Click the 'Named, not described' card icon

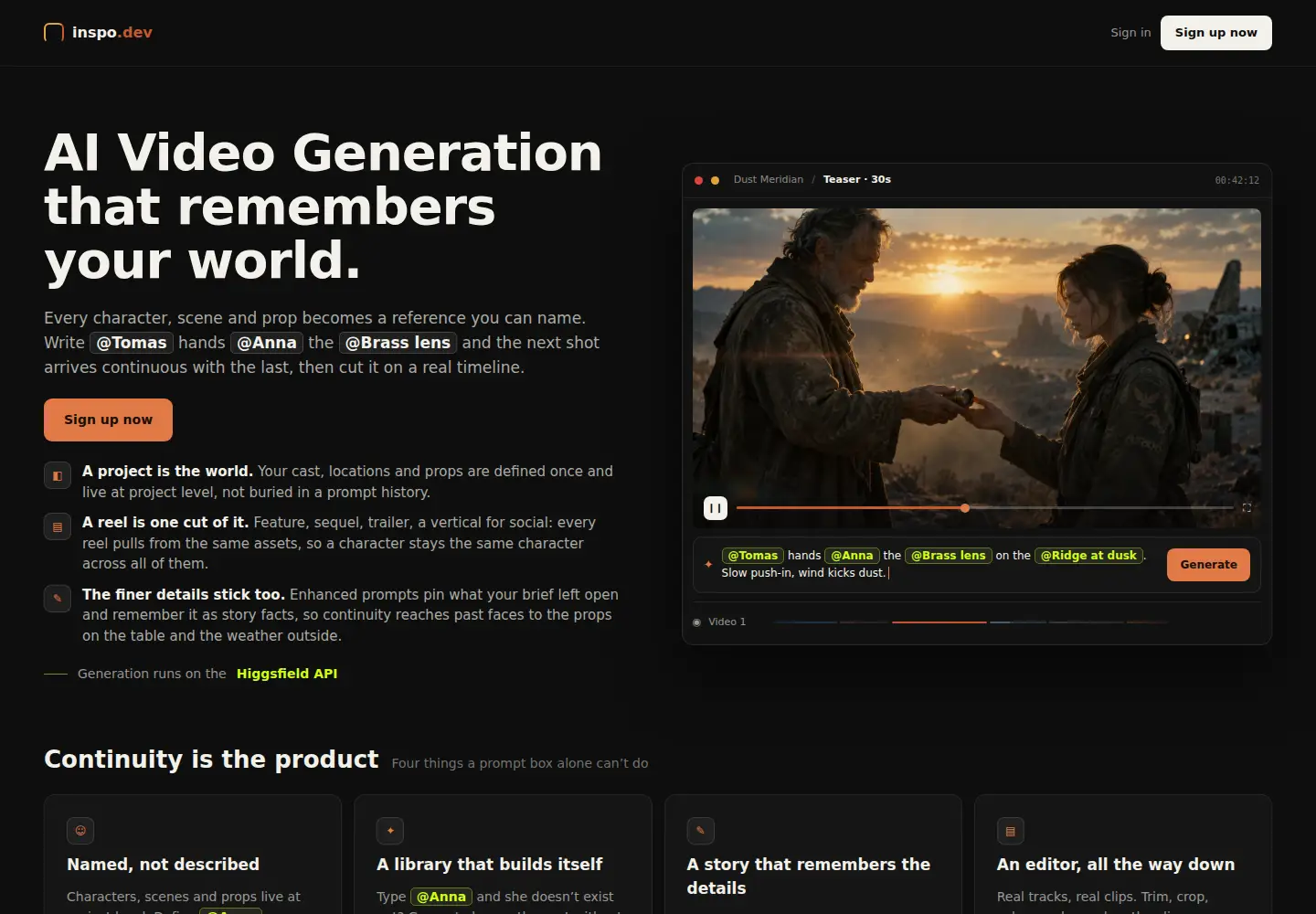80,831
